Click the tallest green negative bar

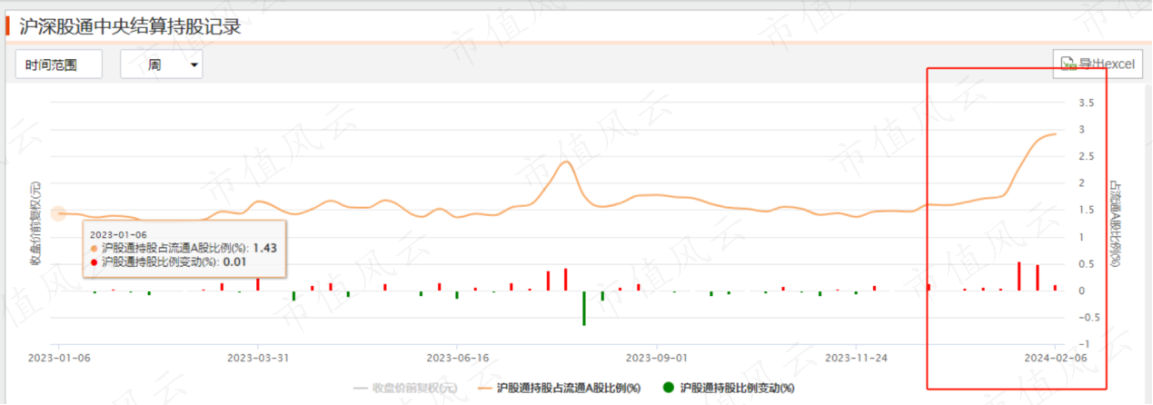(584, 308)
